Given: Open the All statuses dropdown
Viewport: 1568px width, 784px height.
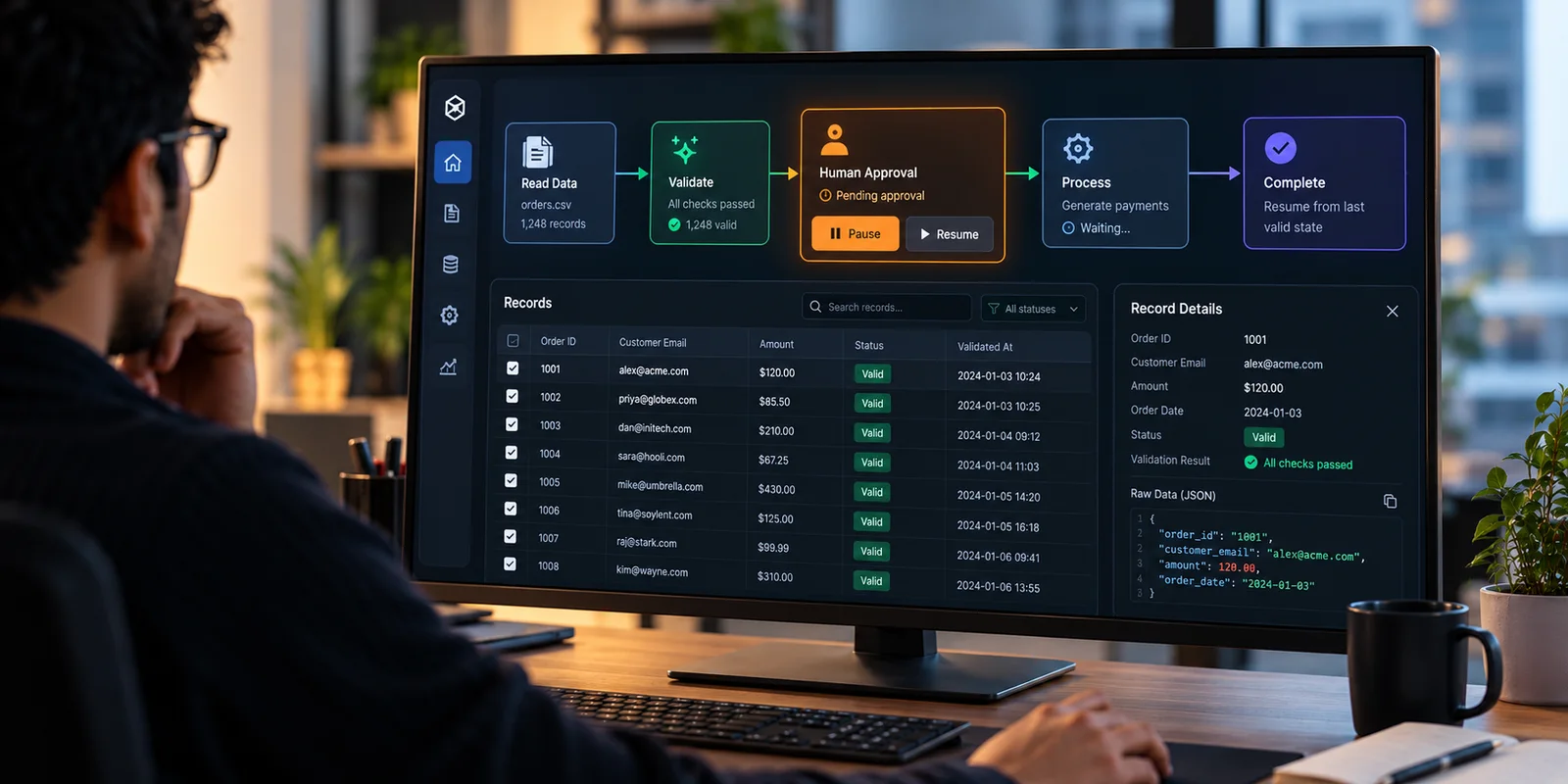Looking at the screenshot, I should (1033, 309).
